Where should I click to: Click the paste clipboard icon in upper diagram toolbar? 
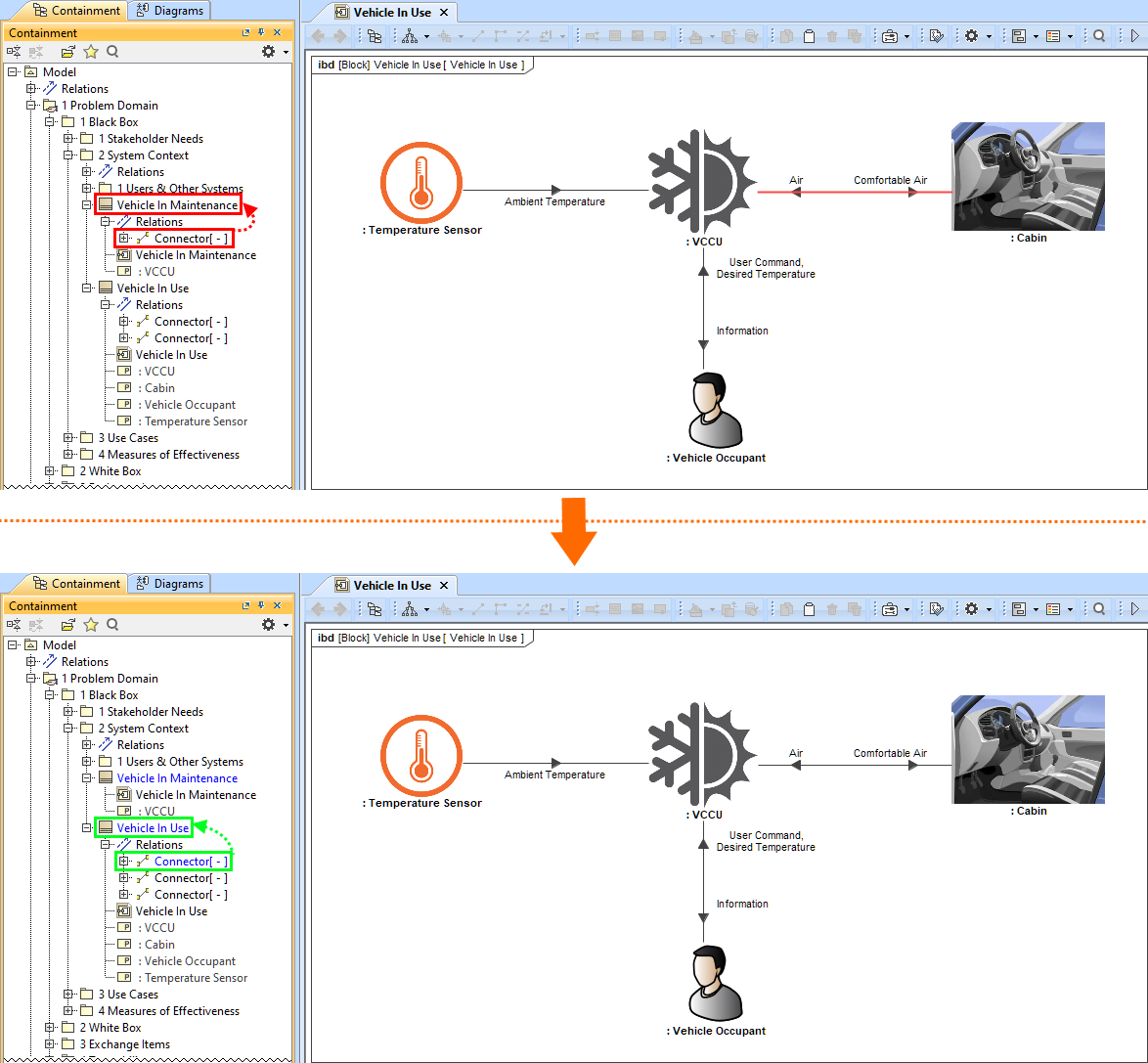(809, 36)
